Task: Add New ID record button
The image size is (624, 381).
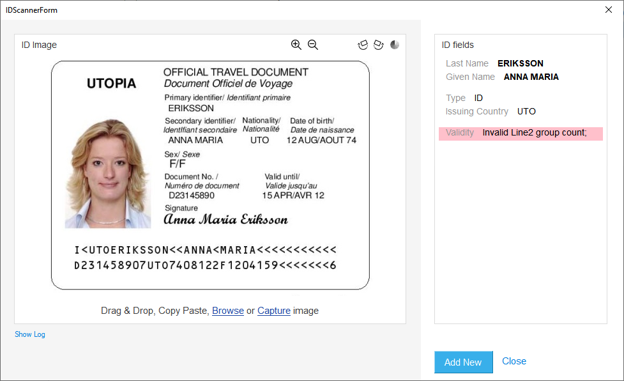Action: point(463,362)
